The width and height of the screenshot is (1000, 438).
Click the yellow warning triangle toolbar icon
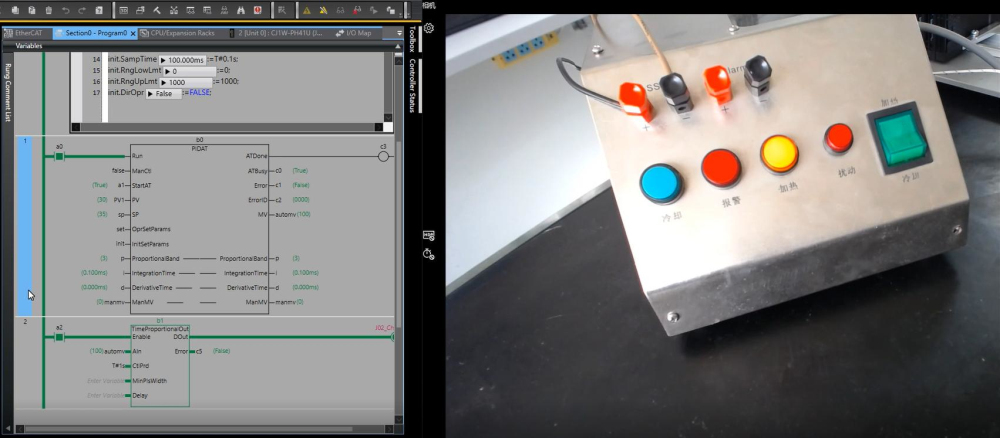pyautogui.click(x=306, y=10)
